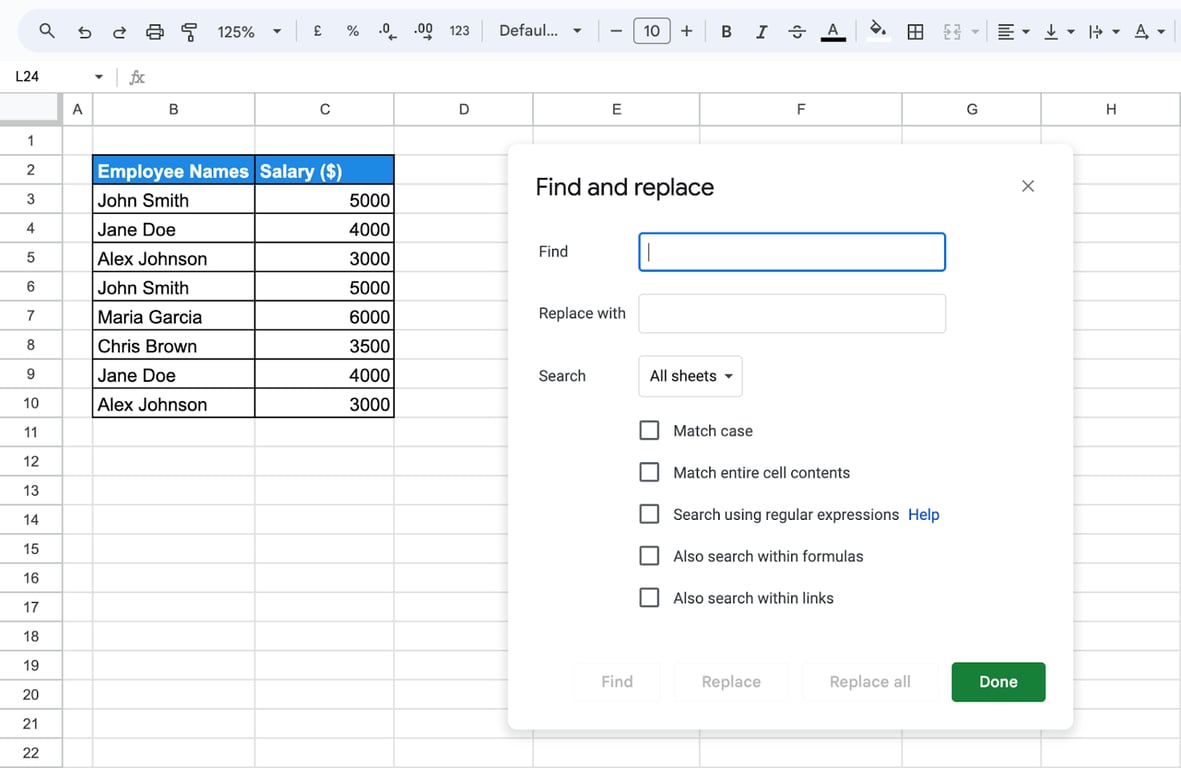
Task: Open the All sheets search dropdown
Action: point(690,376)
